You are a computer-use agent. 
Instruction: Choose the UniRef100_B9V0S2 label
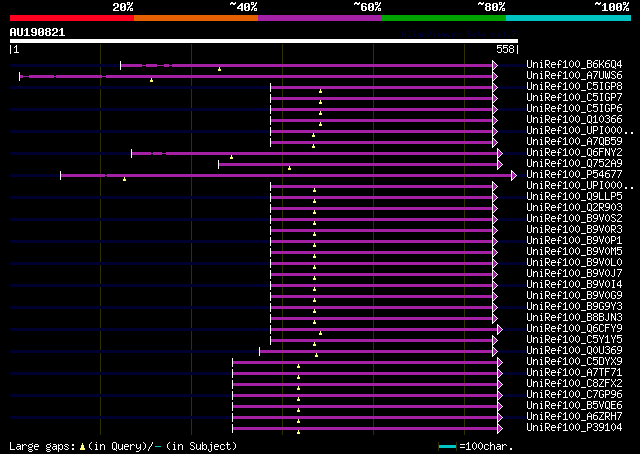(x=574, y=219)
